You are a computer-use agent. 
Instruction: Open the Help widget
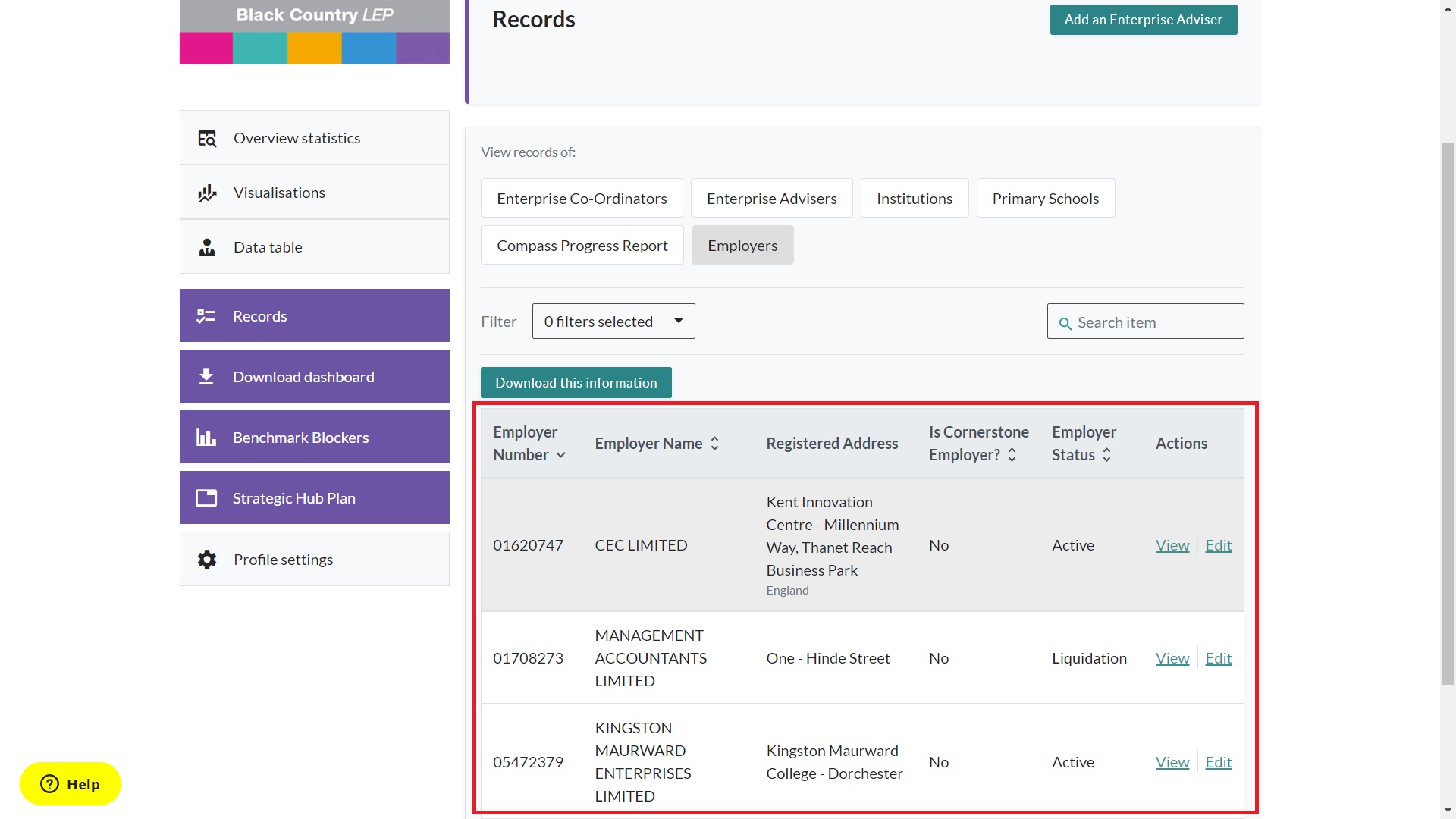[71, 784]
